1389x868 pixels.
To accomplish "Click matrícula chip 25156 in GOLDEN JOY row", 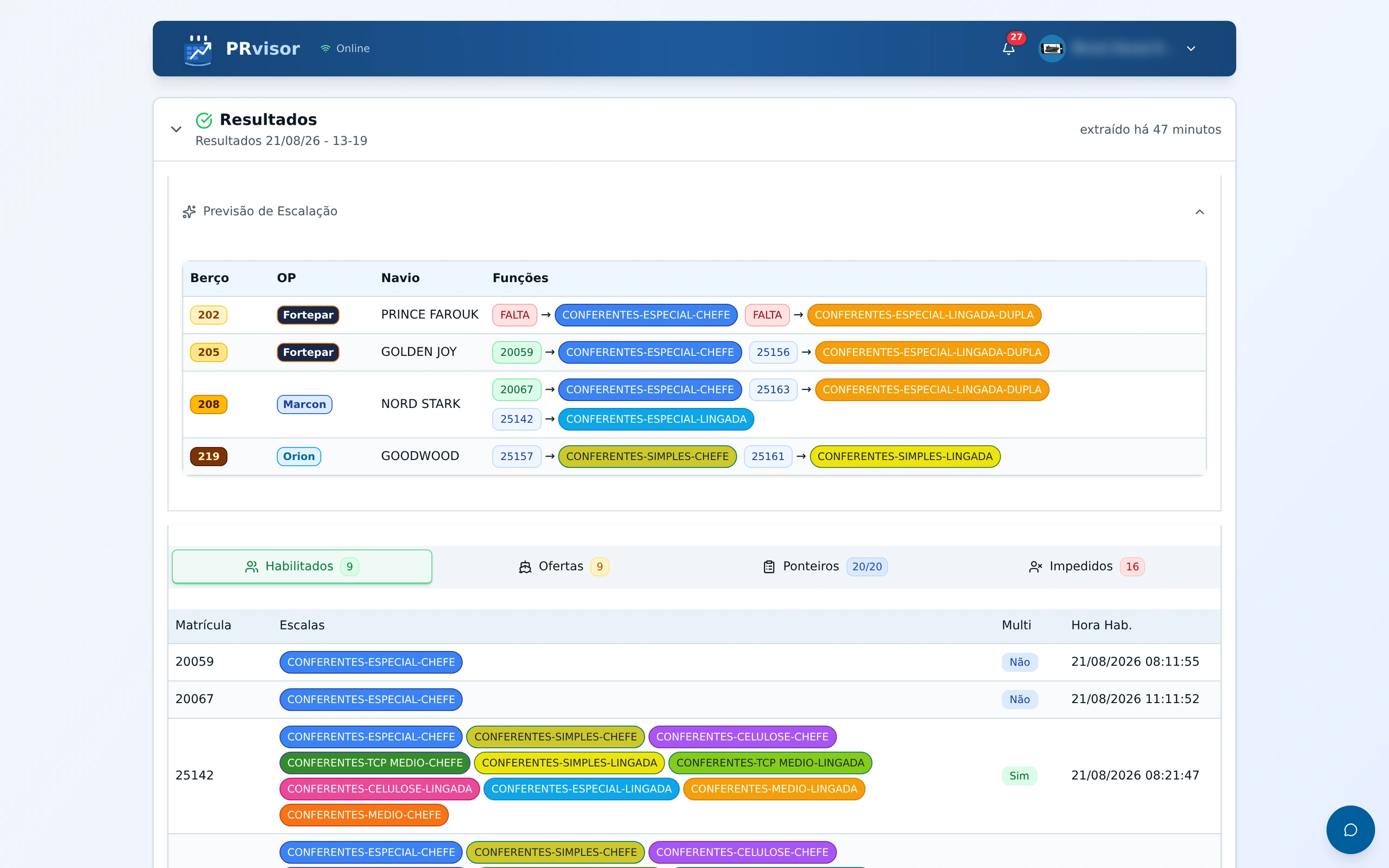I will point(773,353).
